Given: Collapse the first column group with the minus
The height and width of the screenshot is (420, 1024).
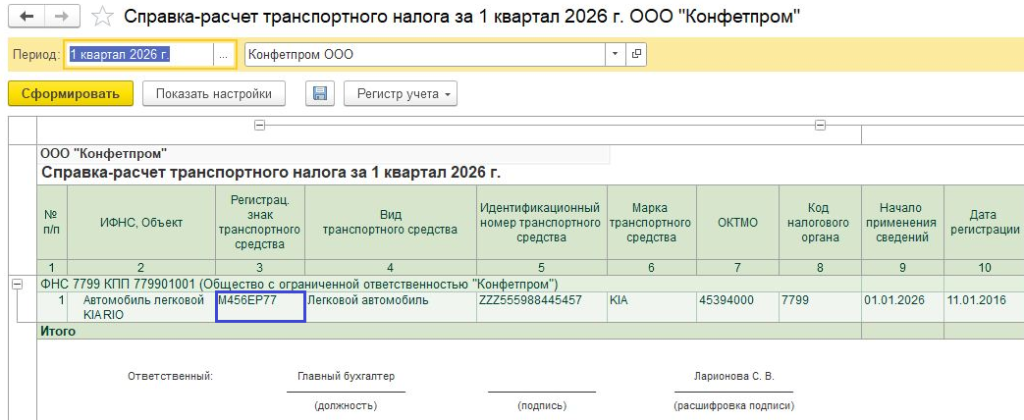Looking at the screenshot, I should pyautogui.click(x=259, y=125).
